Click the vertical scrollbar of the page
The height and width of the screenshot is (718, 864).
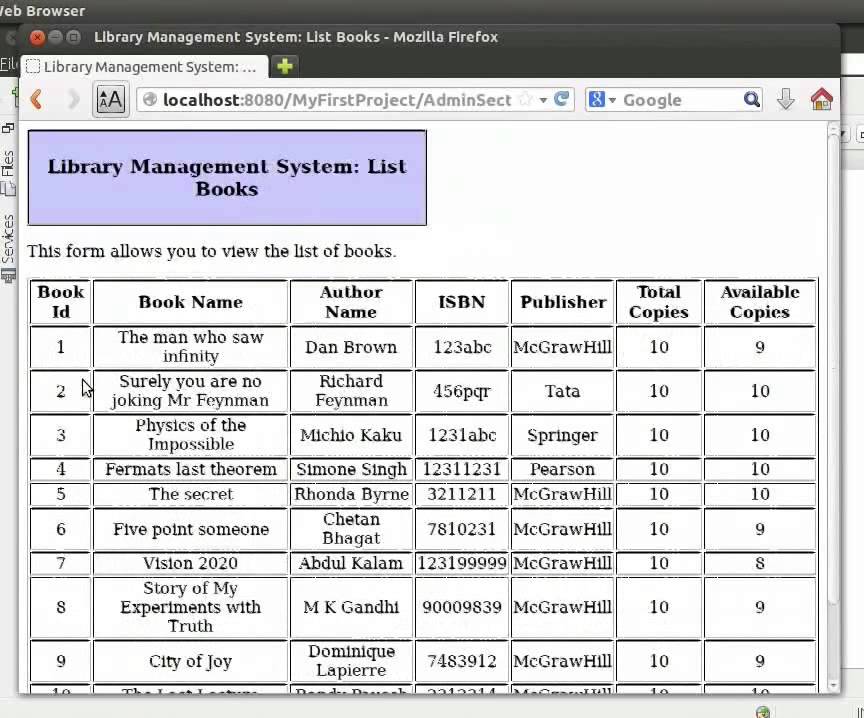[833, 408]
